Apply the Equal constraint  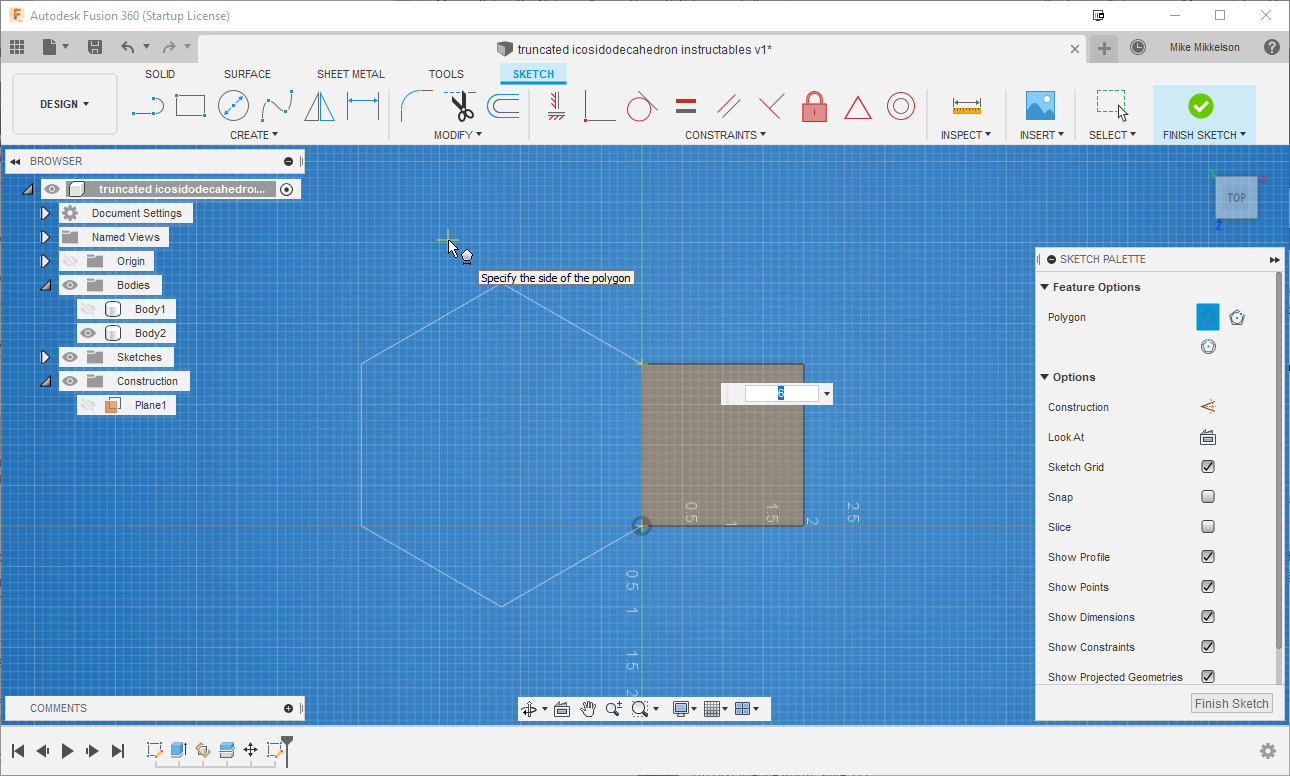[x=685, y=105]
